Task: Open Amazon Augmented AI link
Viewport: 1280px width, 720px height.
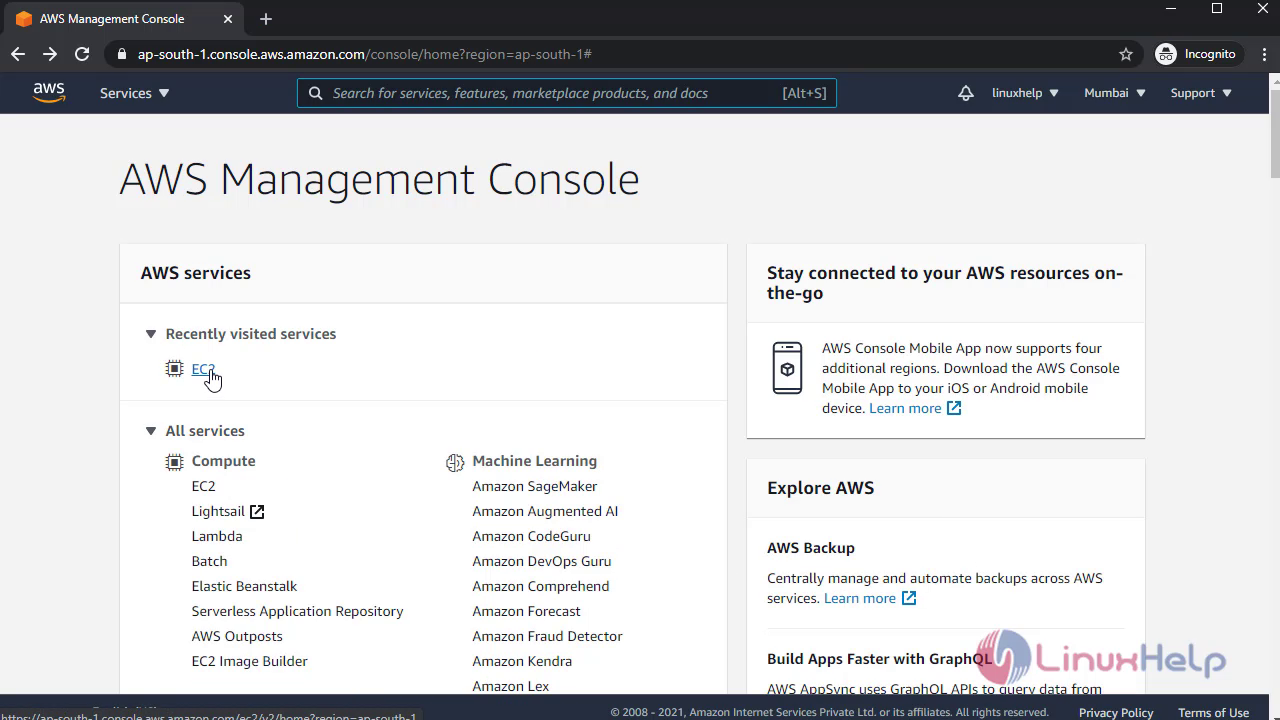Action: (545, 511)
